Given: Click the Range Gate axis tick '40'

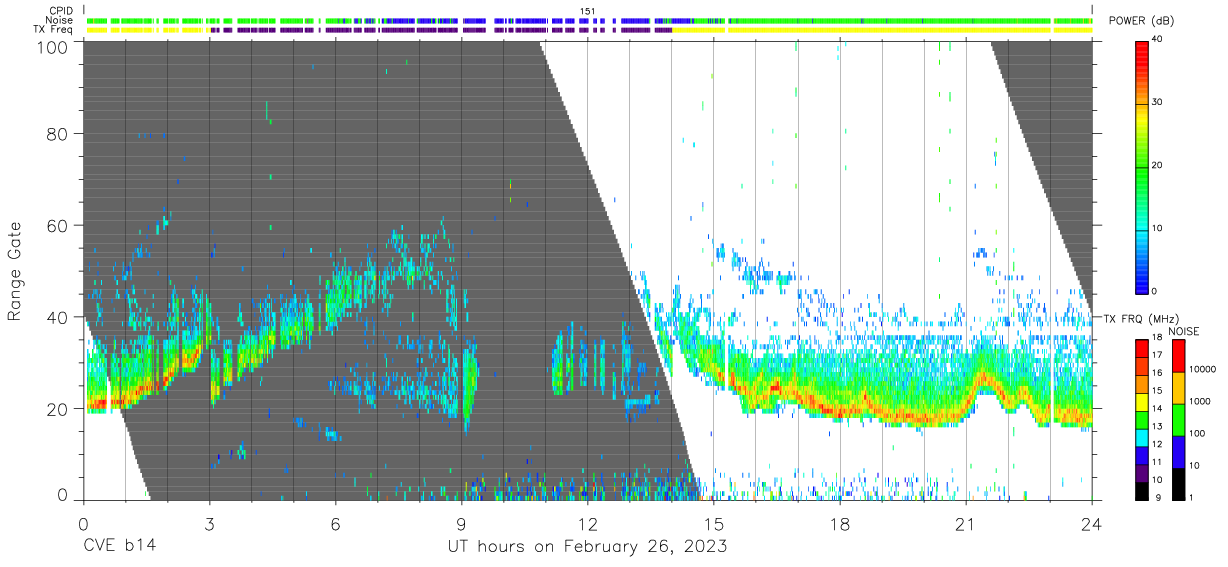Looking at the screenshot, I should [x=59, y=317].
